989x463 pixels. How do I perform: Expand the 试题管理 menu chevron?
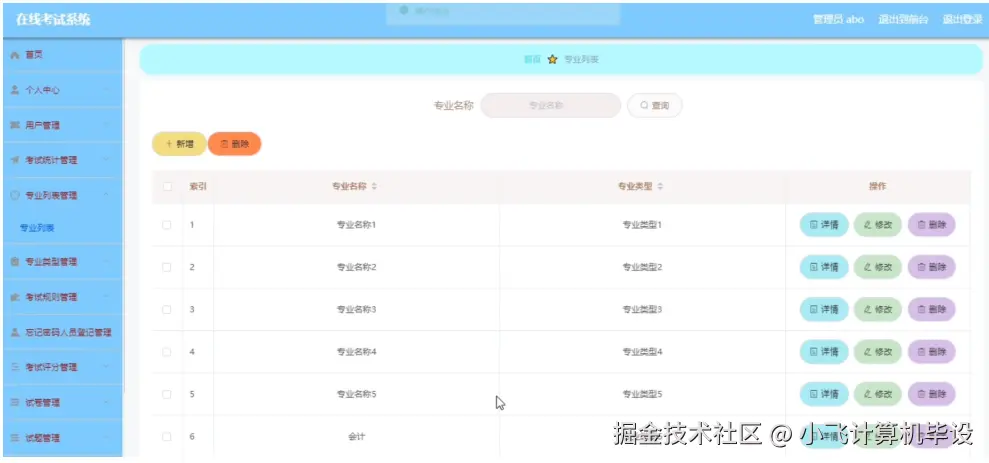click(106, 438)
